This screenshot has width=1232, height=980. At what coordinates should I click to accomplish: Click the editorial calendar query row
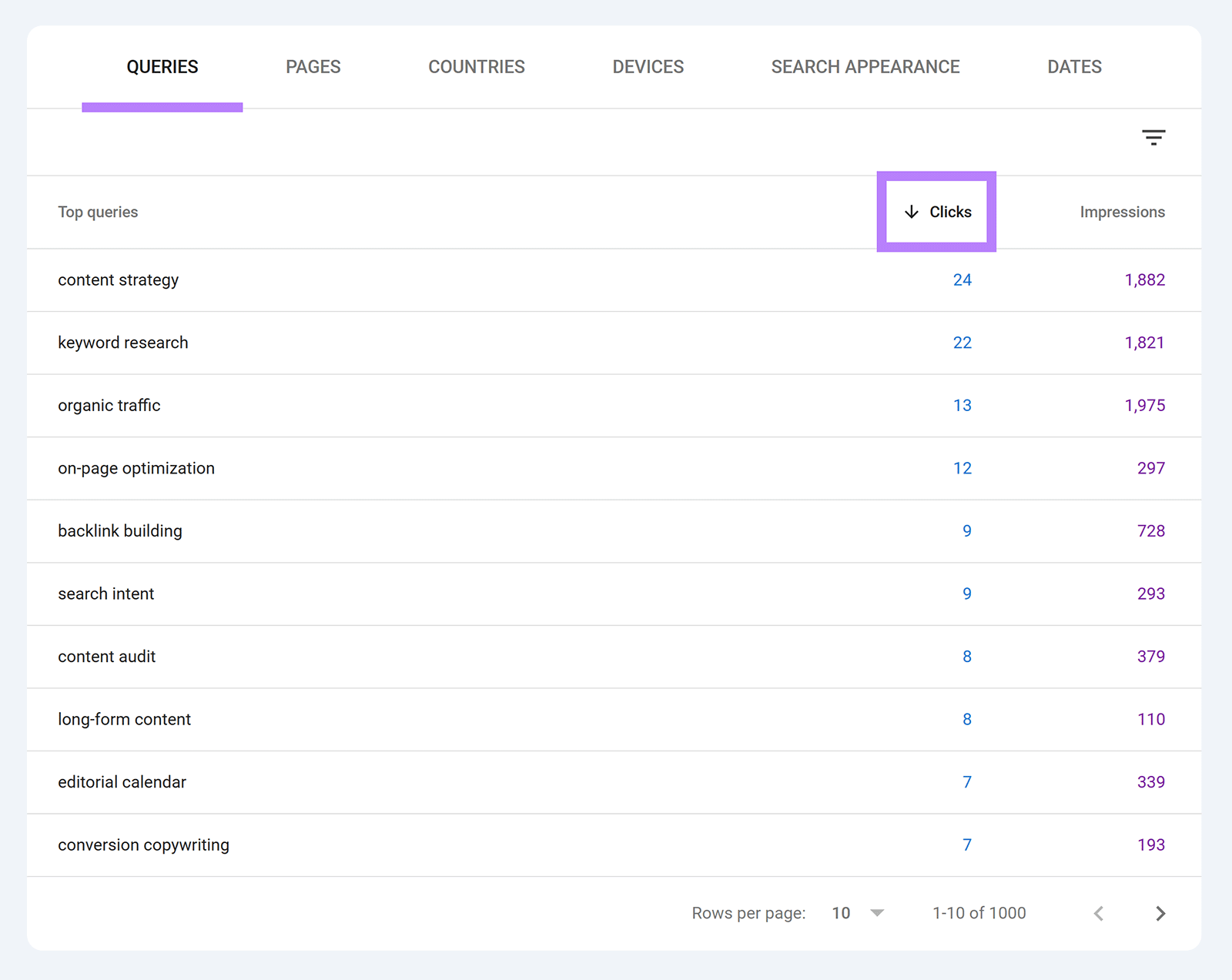click(122, 781)
